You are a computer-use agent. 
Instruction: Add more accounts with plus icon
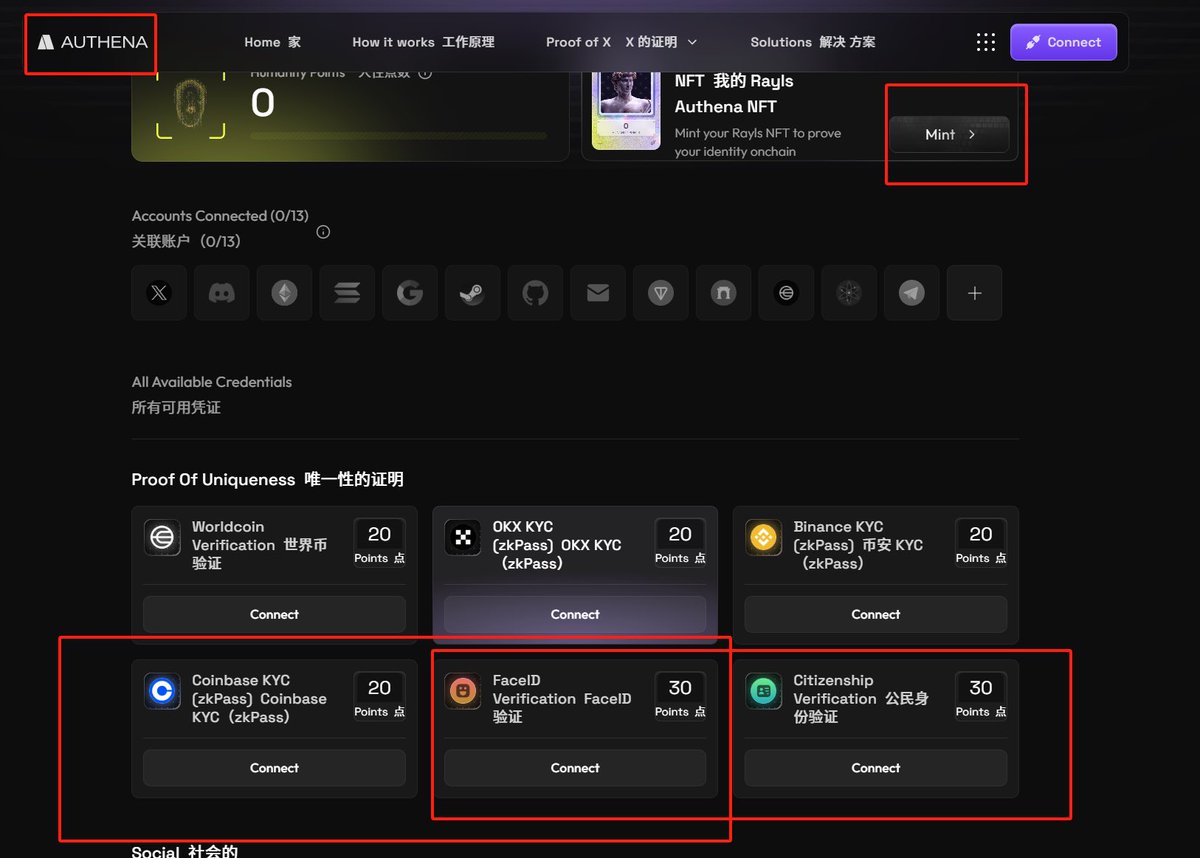(x=974, y=293)
